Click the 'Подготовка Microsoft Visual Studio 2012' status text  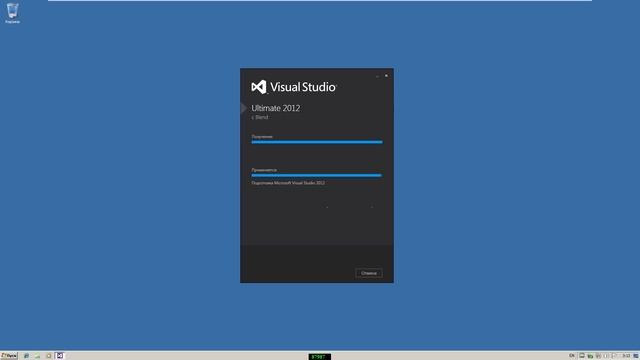point(288,183)
